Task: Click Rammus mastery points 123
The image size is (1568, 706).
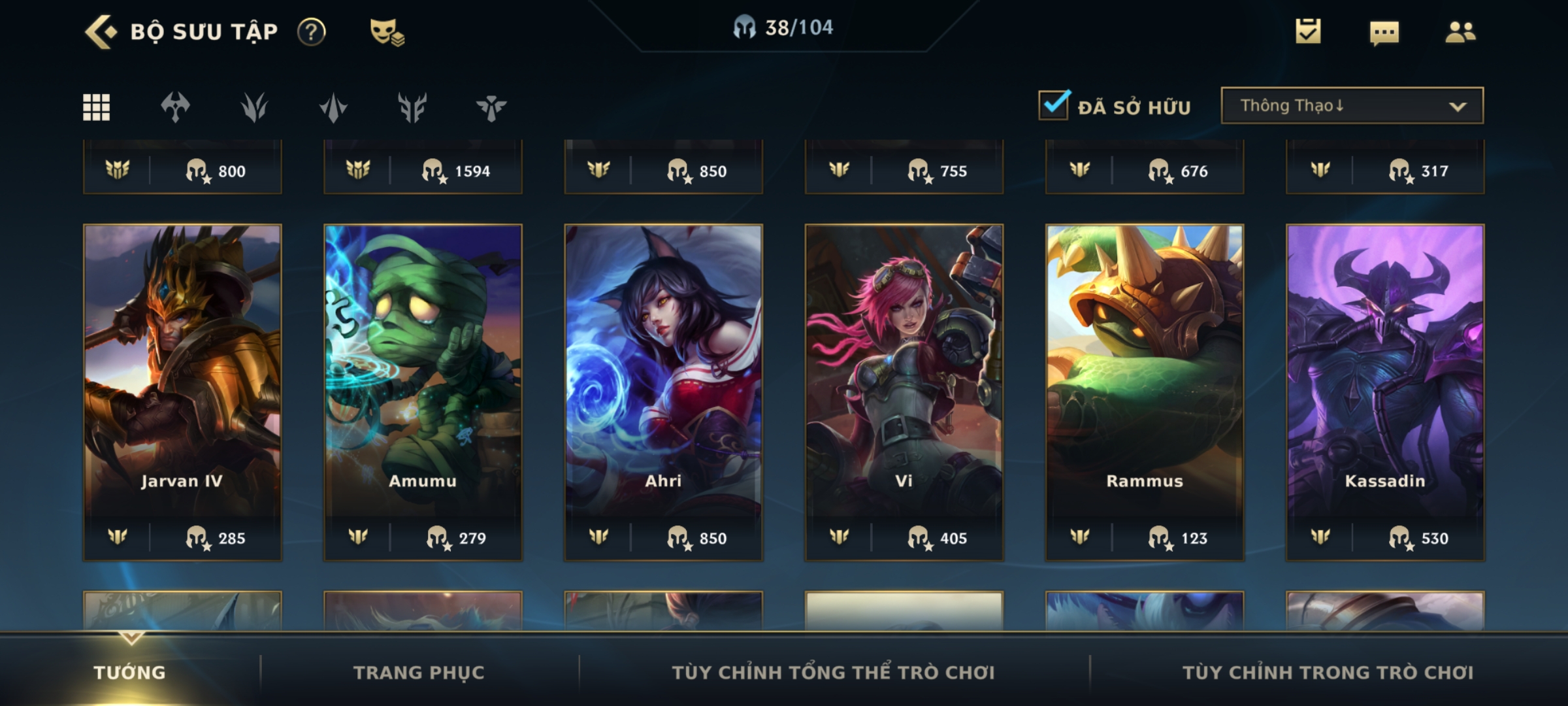Action: (1178, 538)
